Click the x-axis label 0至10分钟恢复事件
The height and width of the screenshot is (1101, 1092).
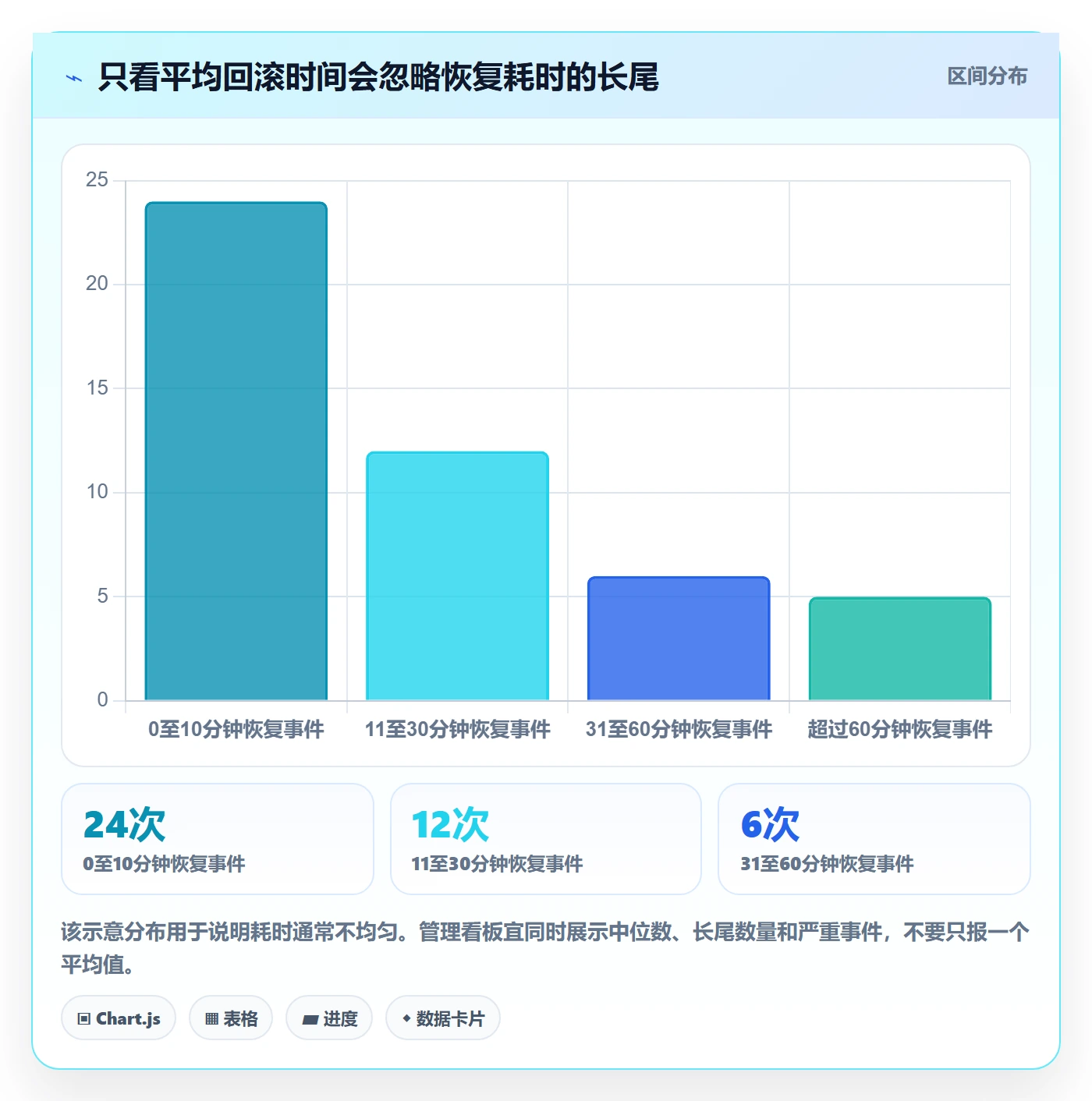coord(236,730)
